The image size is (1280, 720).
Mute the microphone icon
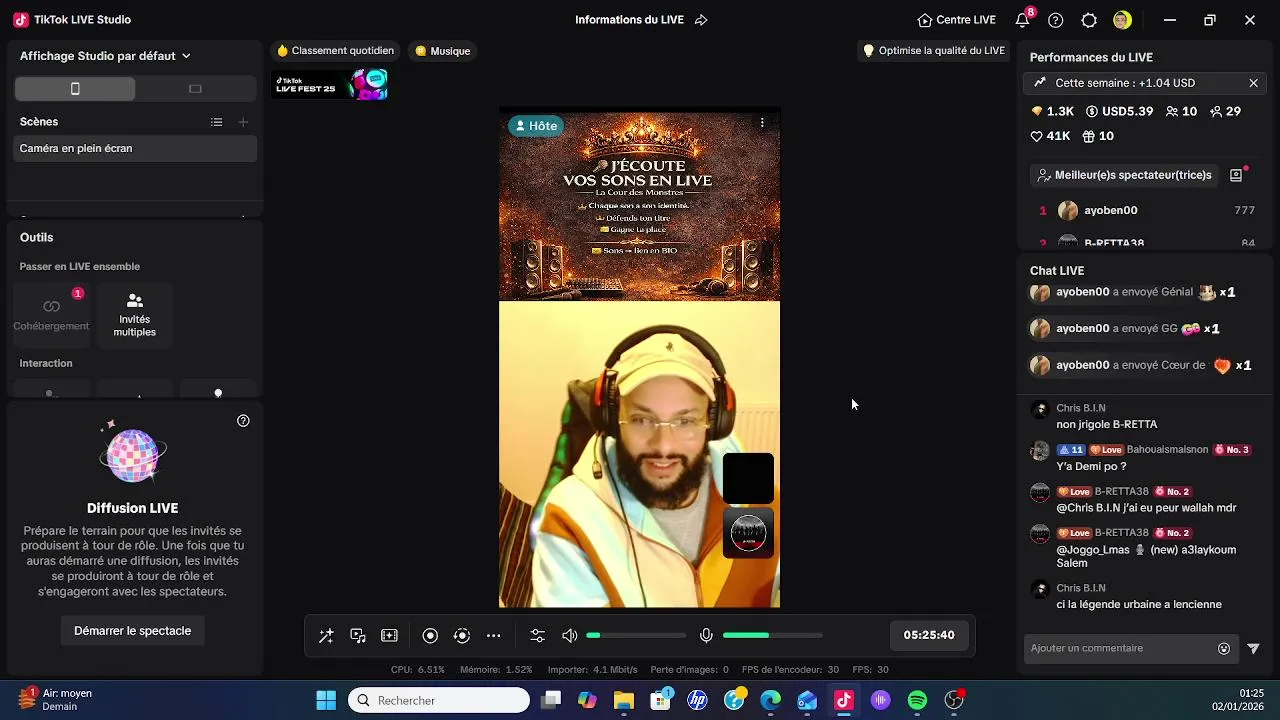click(706, 636)
